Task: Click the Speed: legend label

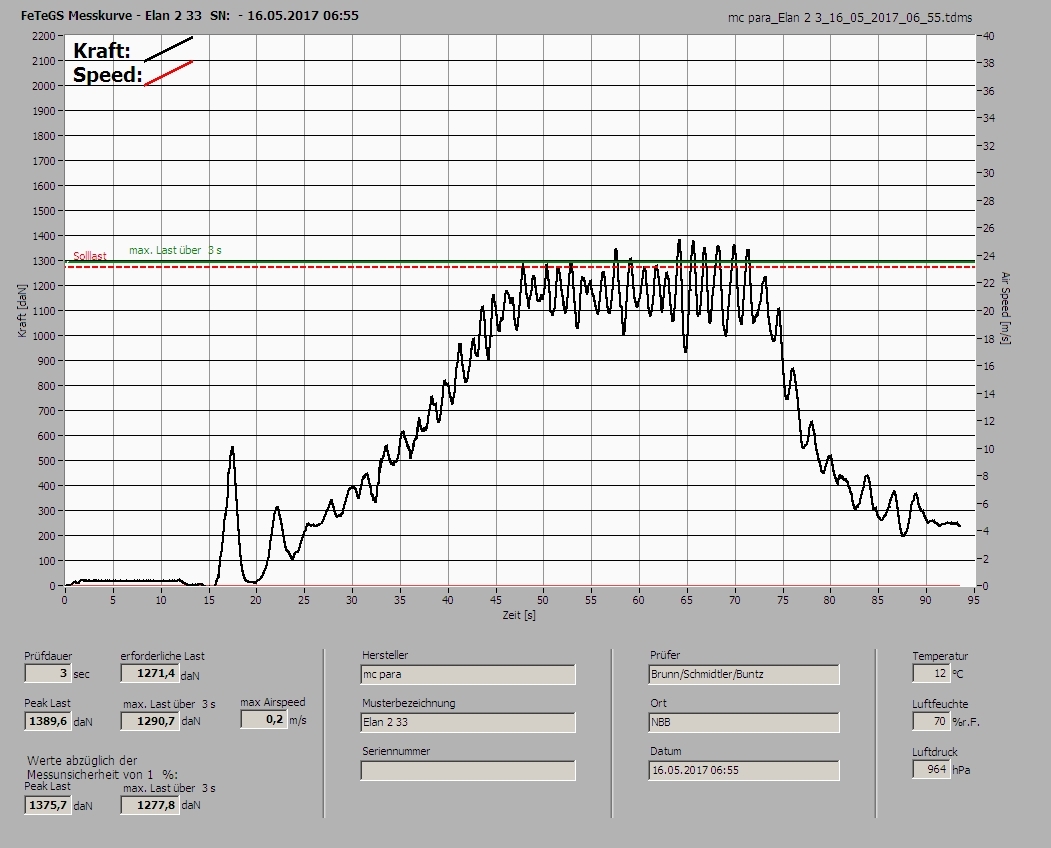Action: [108, 74]
